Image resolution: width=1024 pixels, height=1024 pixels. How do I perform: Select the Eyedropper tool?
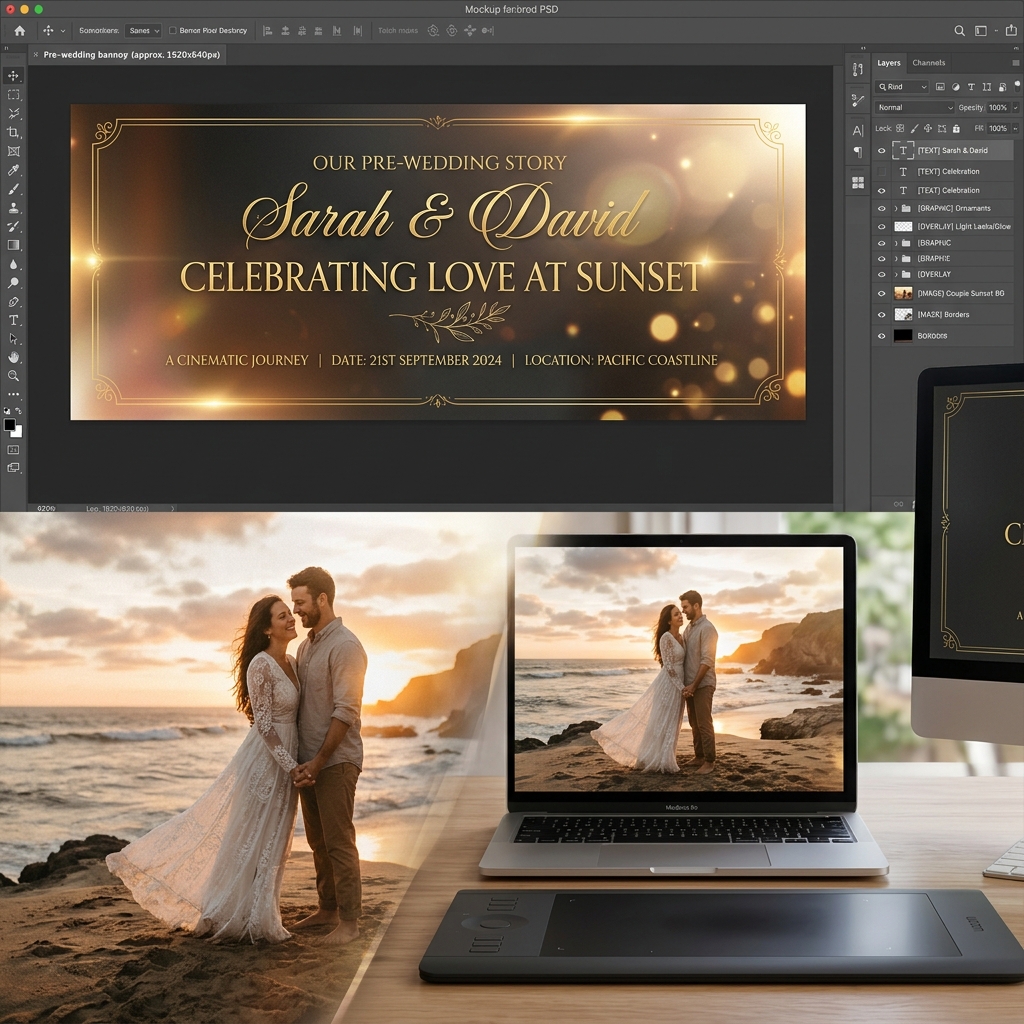point(13,170)
